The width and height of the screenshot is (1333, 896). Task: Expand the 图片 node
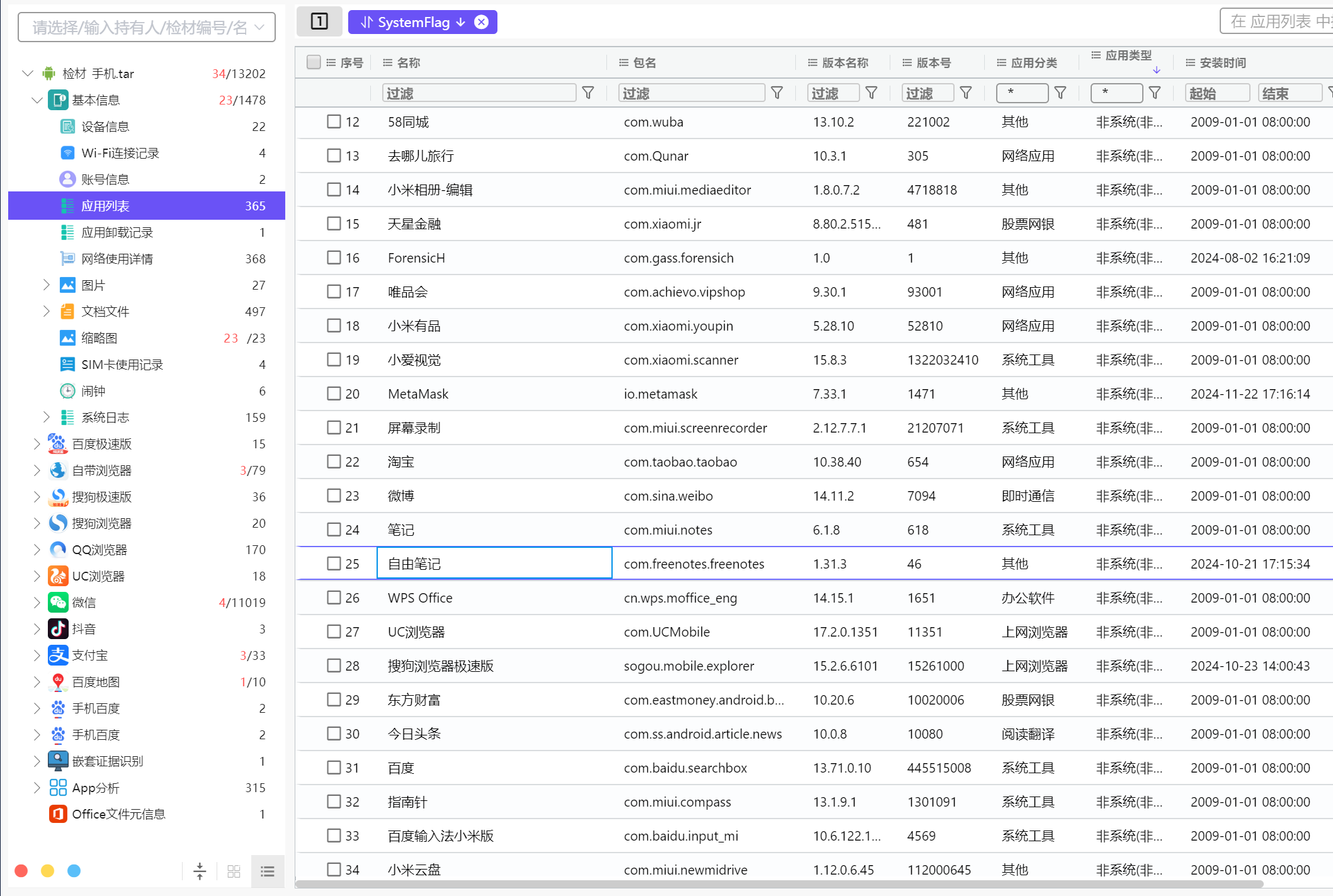click(x=46, y=285)
